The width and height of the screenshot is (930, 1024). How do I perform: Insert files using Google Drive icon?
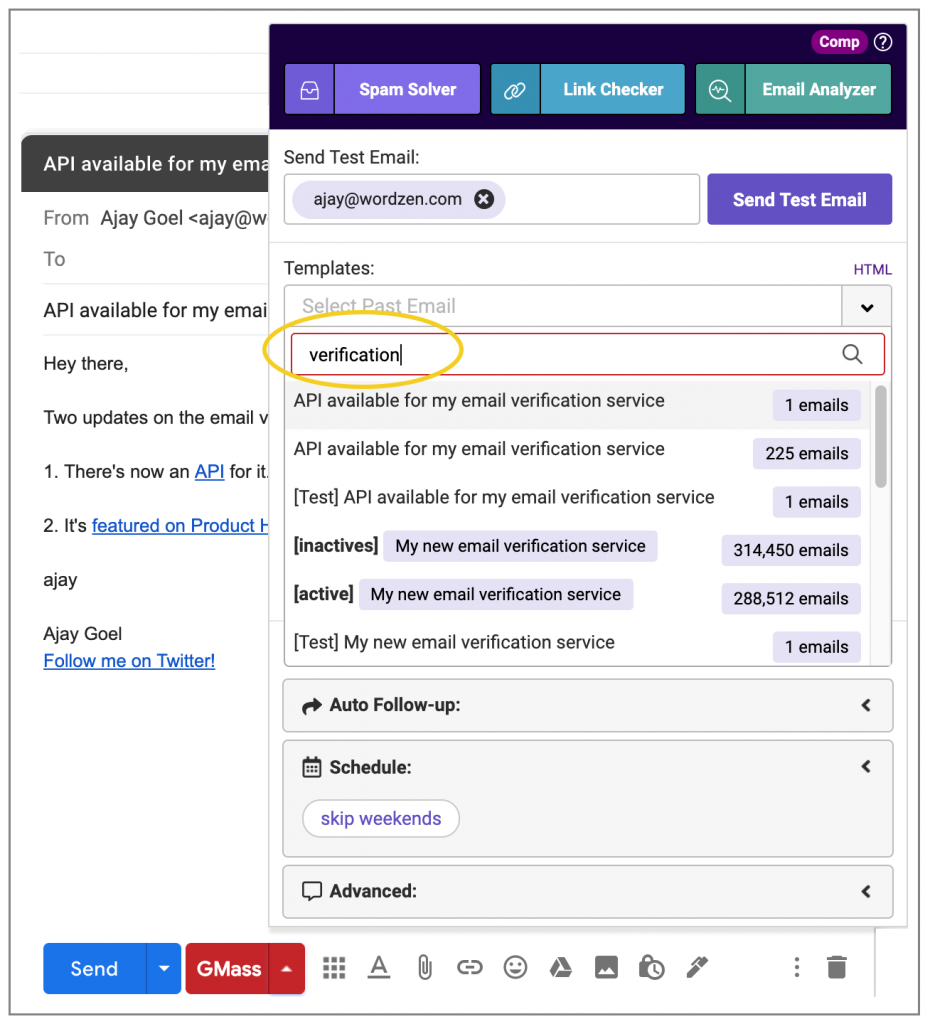(x=560, y=967)
